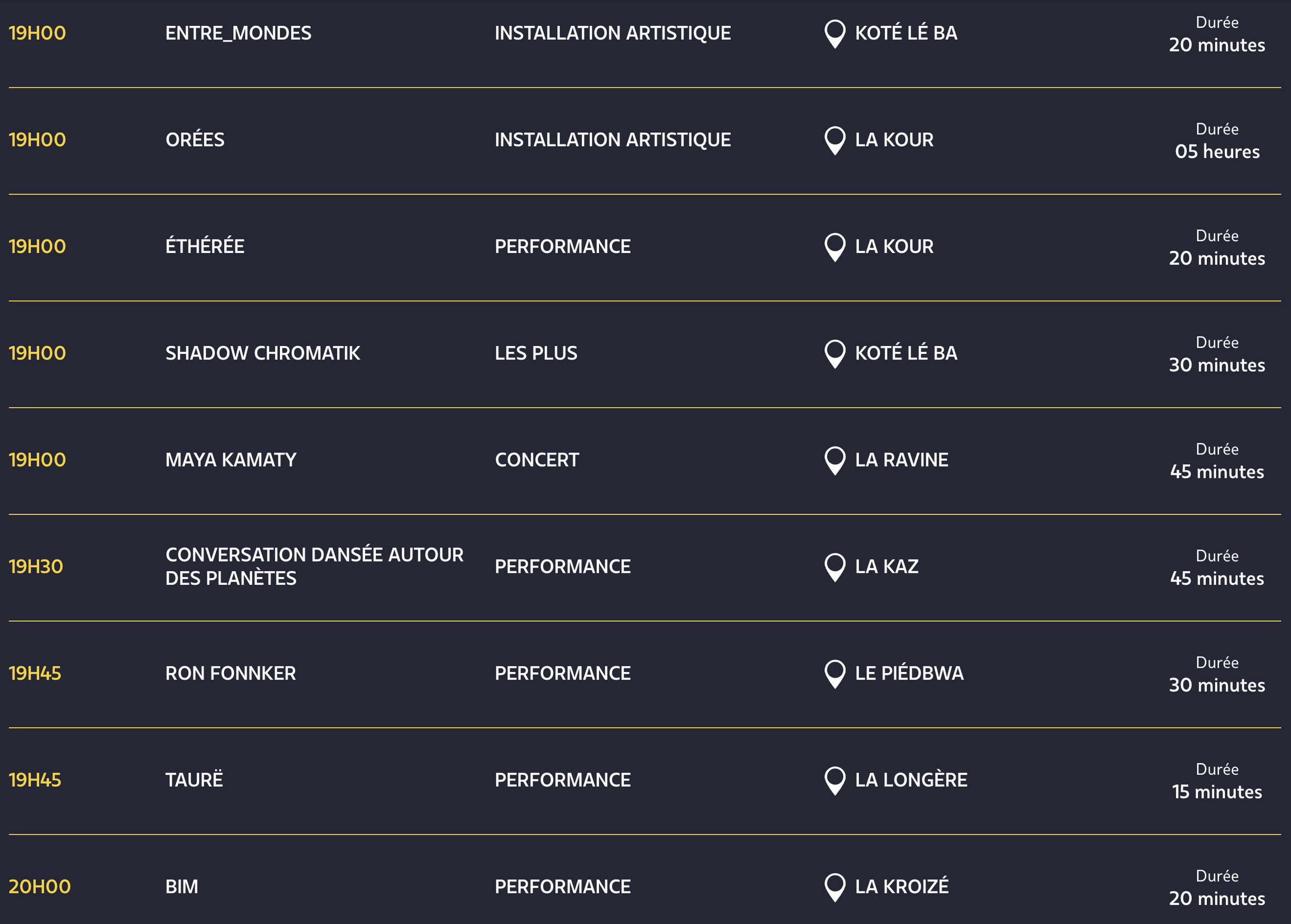The height and width of the screenshot is (924, 1291).
Task: Click the CONCERT category label
Action: coord(537,460)
